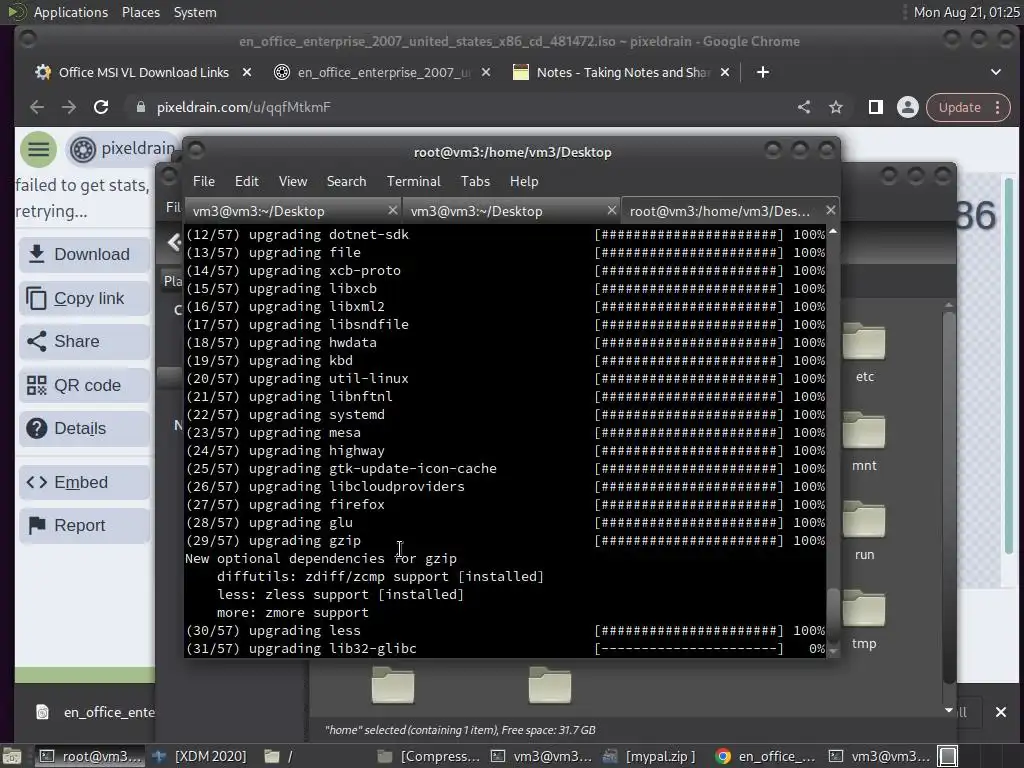Open the terminal Edit menu
Image resolution: width=1024 pixels, height=768 pixels.
coord(247,182)
